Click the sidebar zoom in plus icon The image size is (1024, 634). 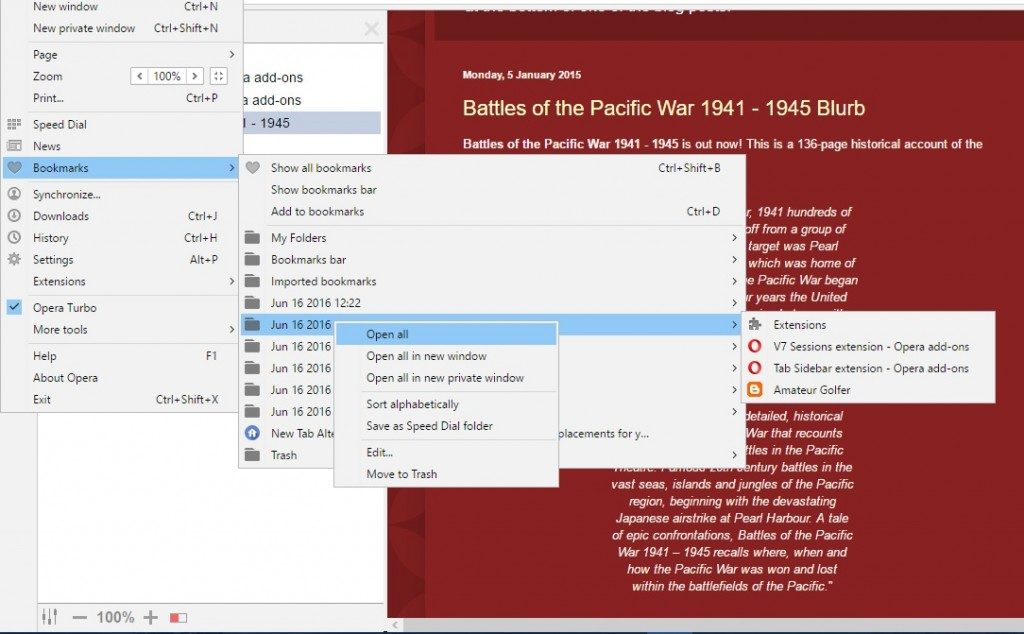[x=150, y=617]
